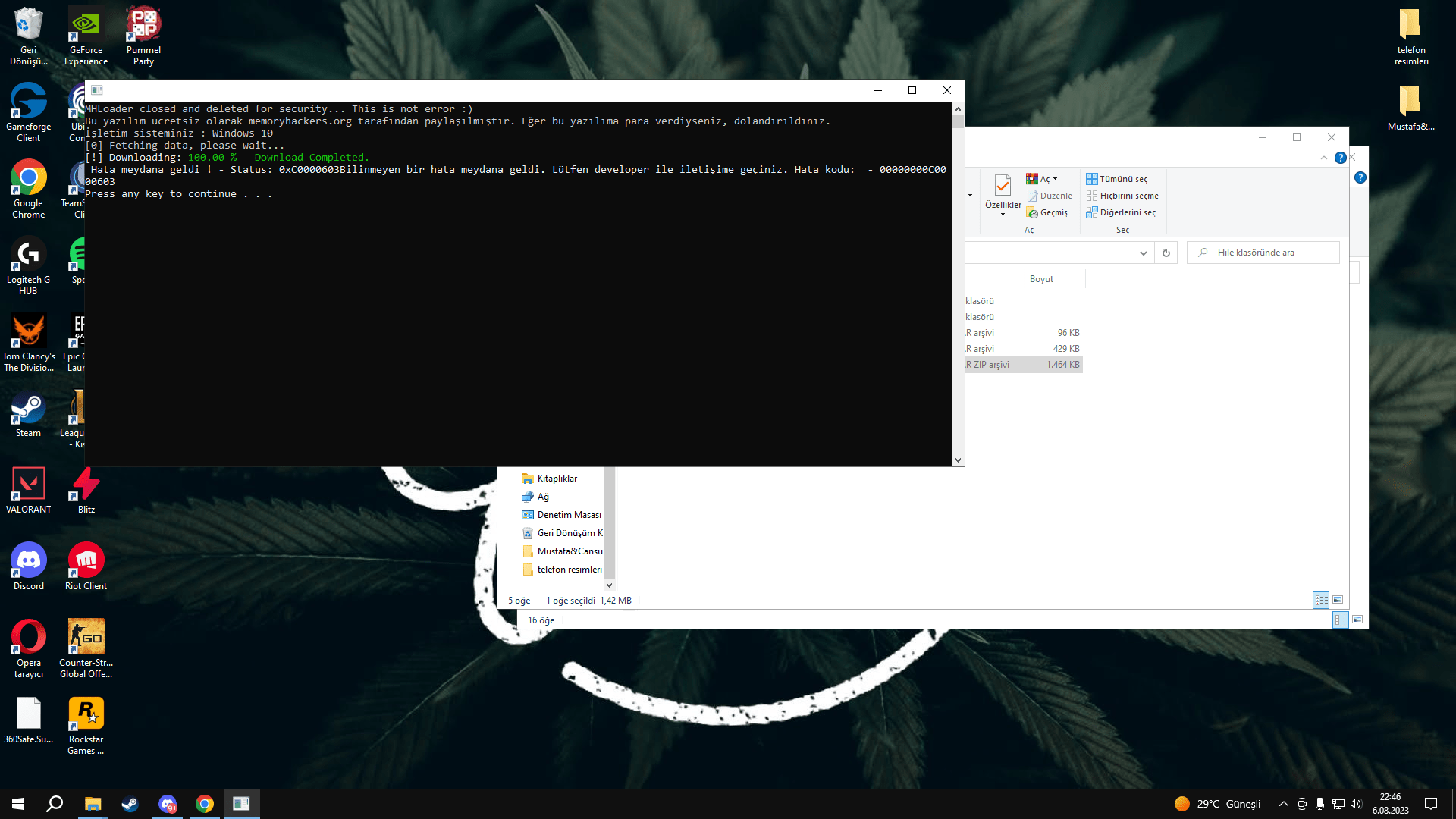This screenshot has height=819, width=1456.
Task: Click microphone icon in system tray
Action: pyautogui.click(x=1319, y=804)
